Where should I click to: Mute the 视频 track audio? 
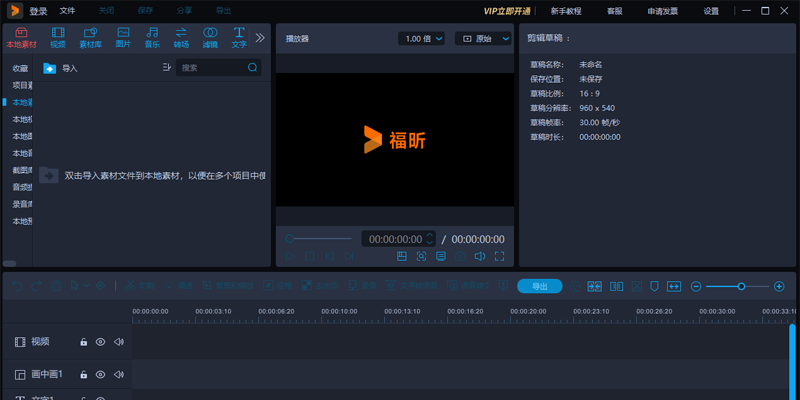point(119,342)
